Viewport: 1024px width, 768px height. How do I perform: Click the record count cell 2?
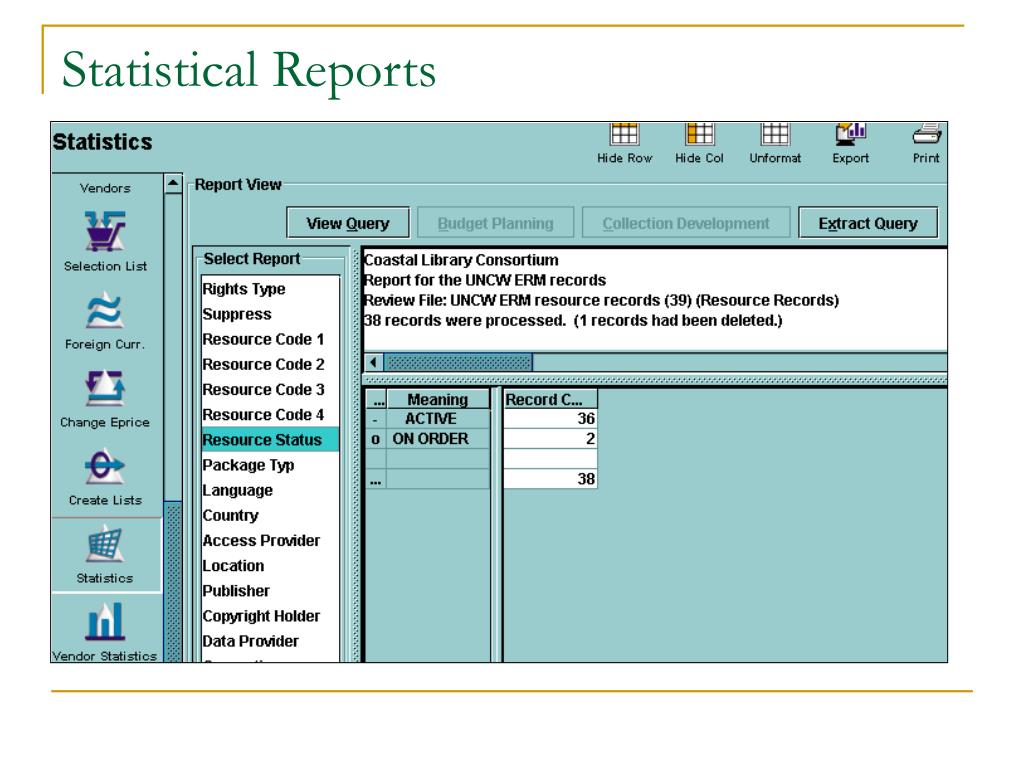click(x=550, y=439)
